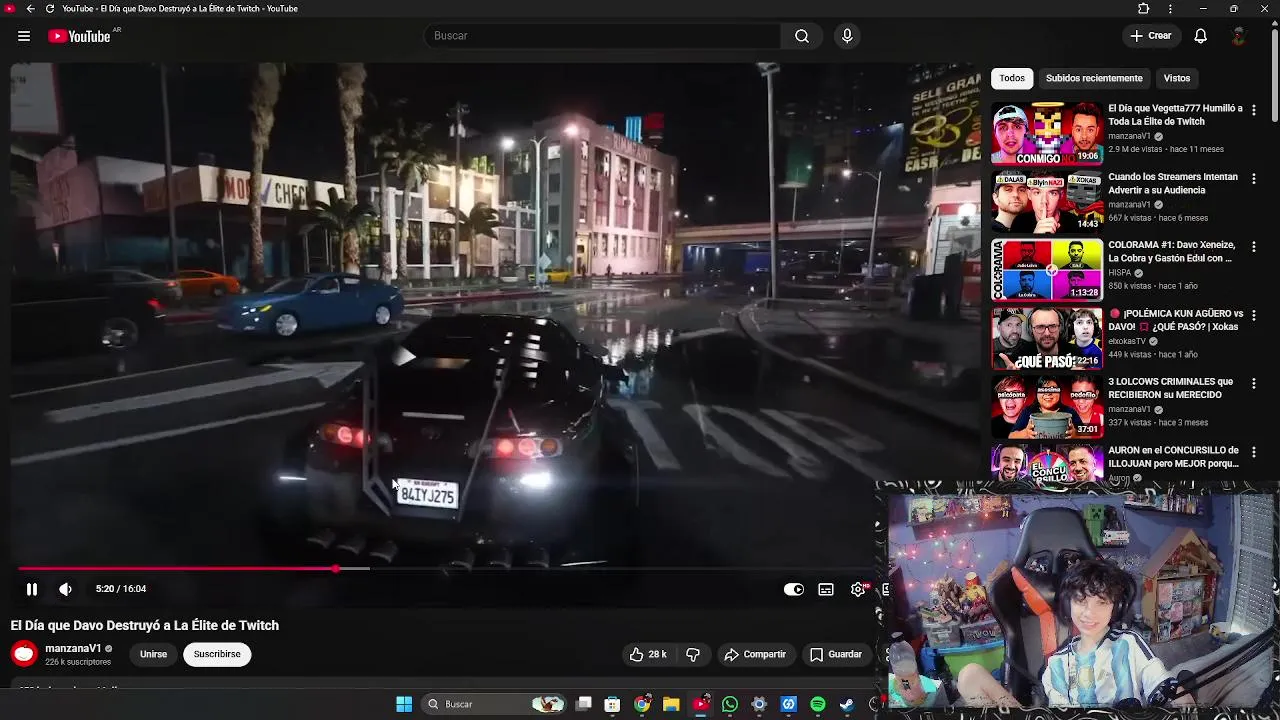Open the Windows Start menu
1280x720 pixels.
404,704
